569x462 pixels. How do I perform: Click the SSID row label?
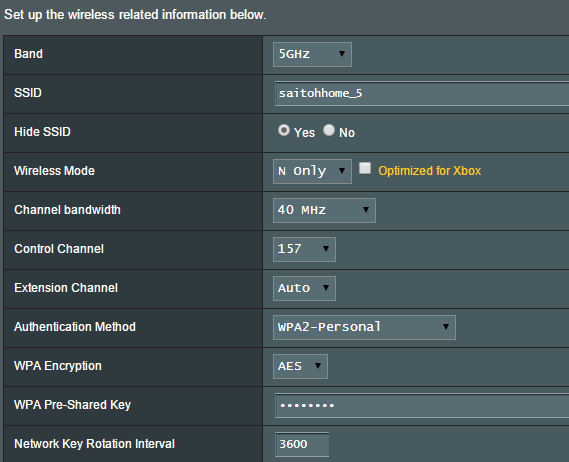(x=28, y=93)
